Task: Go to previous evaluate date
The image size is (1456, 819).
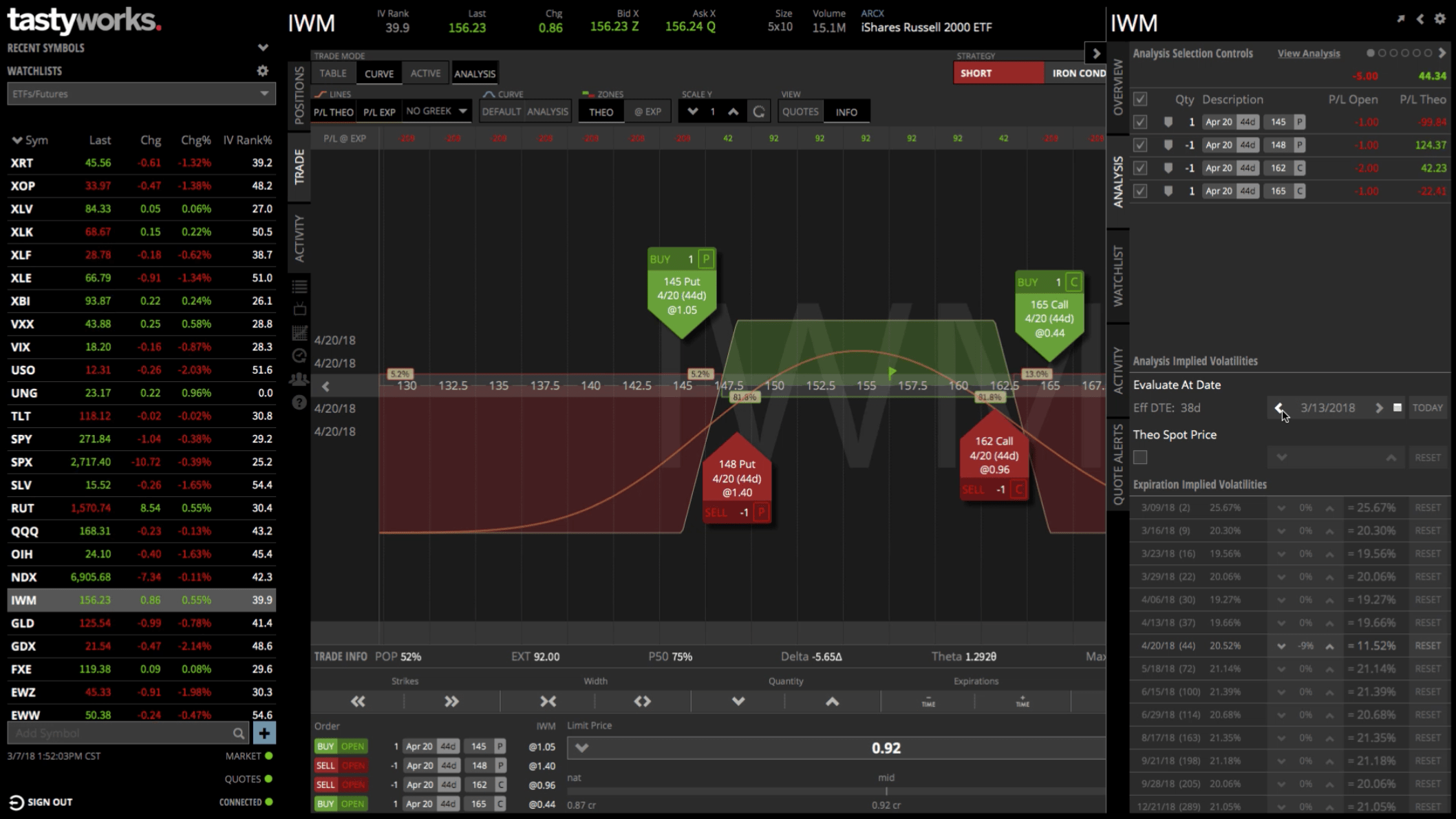Action: point(1278,408)
